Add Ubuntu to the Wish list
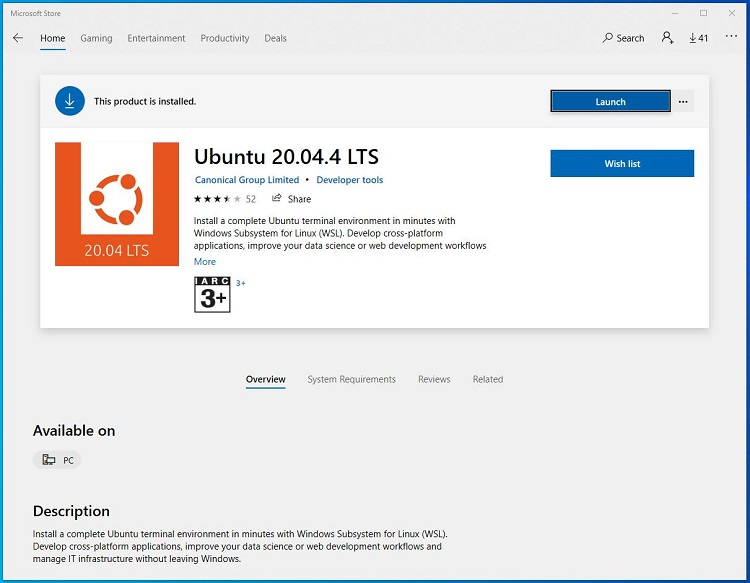 pyautogui.click(x=622, y=164)
